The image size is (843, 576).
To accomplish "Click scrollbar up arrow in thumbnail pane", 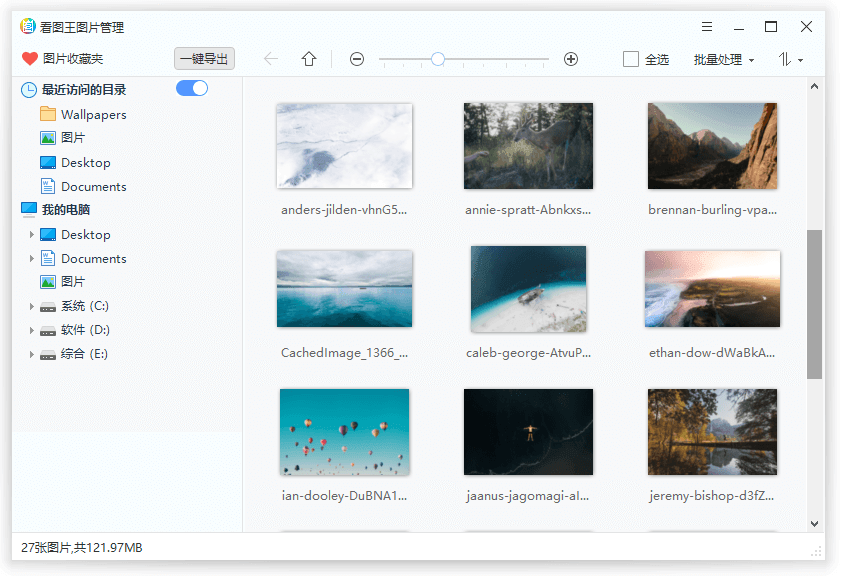I will tap(815, 86).
